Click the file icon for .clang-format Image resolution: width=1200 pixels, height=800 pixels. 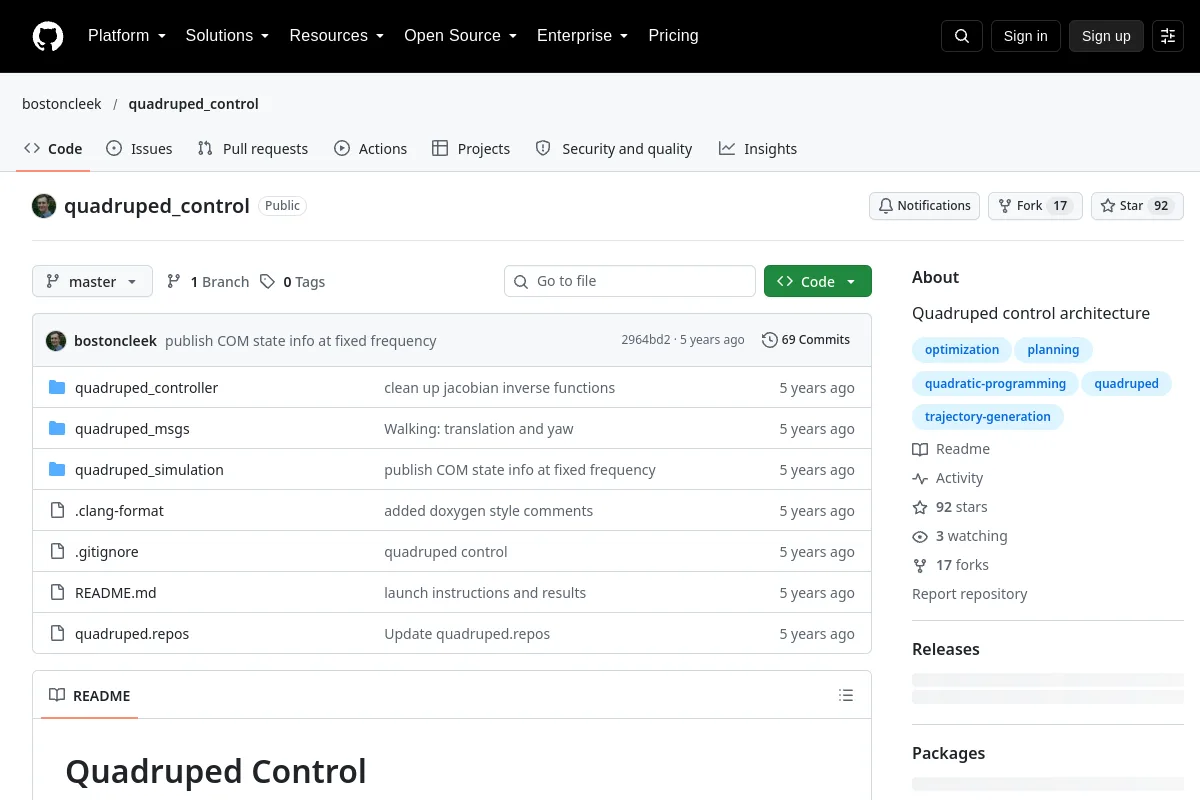57,511
